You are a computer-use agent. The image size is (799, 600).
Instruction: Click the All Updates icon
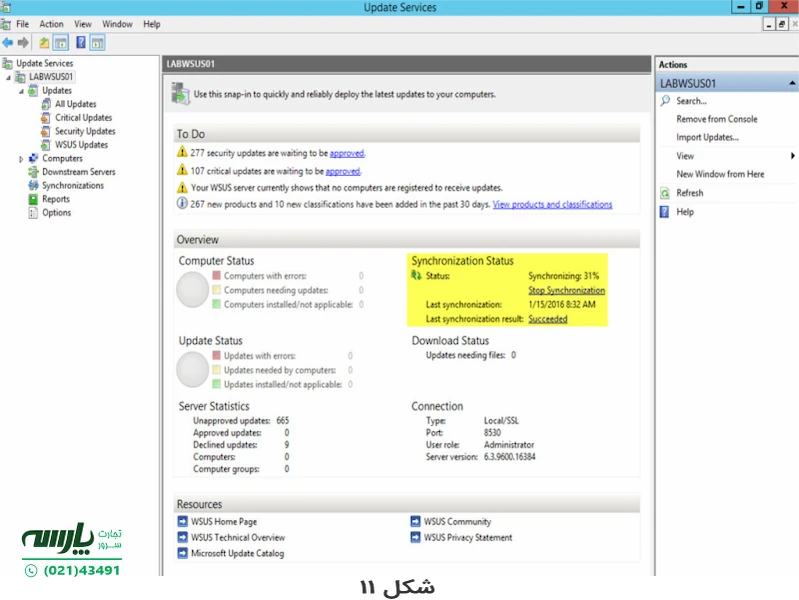coord(46,104)
